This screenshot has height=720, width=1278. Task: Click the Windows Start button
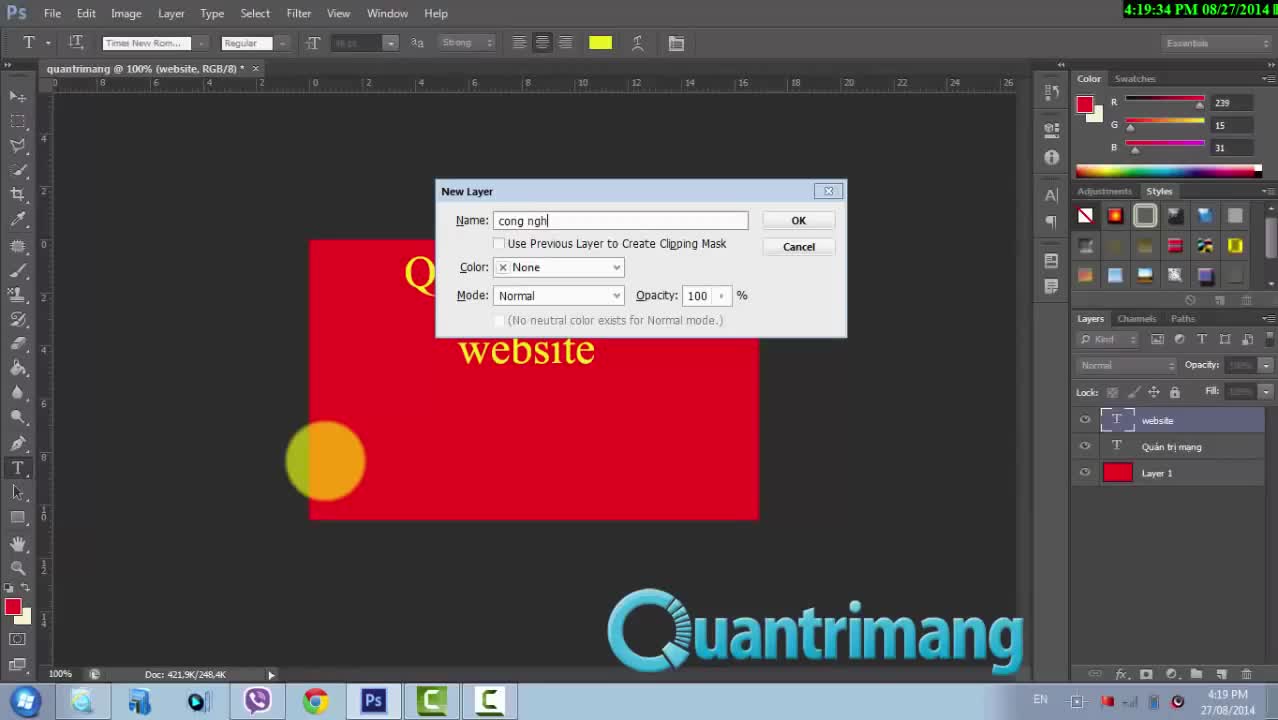pyautogui.click(x=26, y=701)
